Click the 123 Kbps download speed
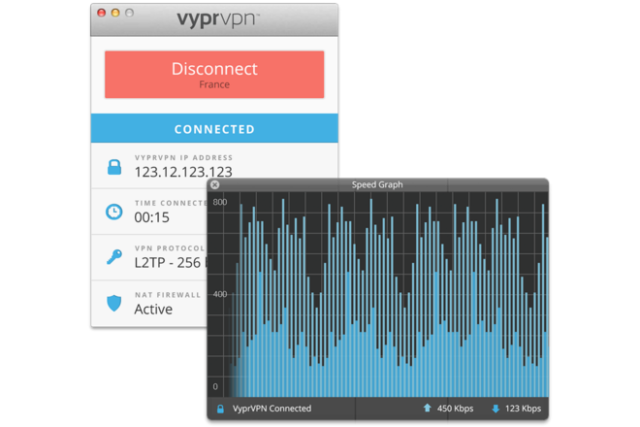 pos(523,408)
